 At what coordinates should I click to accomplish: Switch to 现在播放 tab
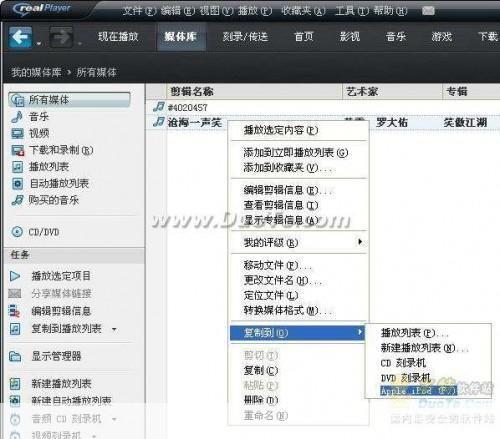118,37
